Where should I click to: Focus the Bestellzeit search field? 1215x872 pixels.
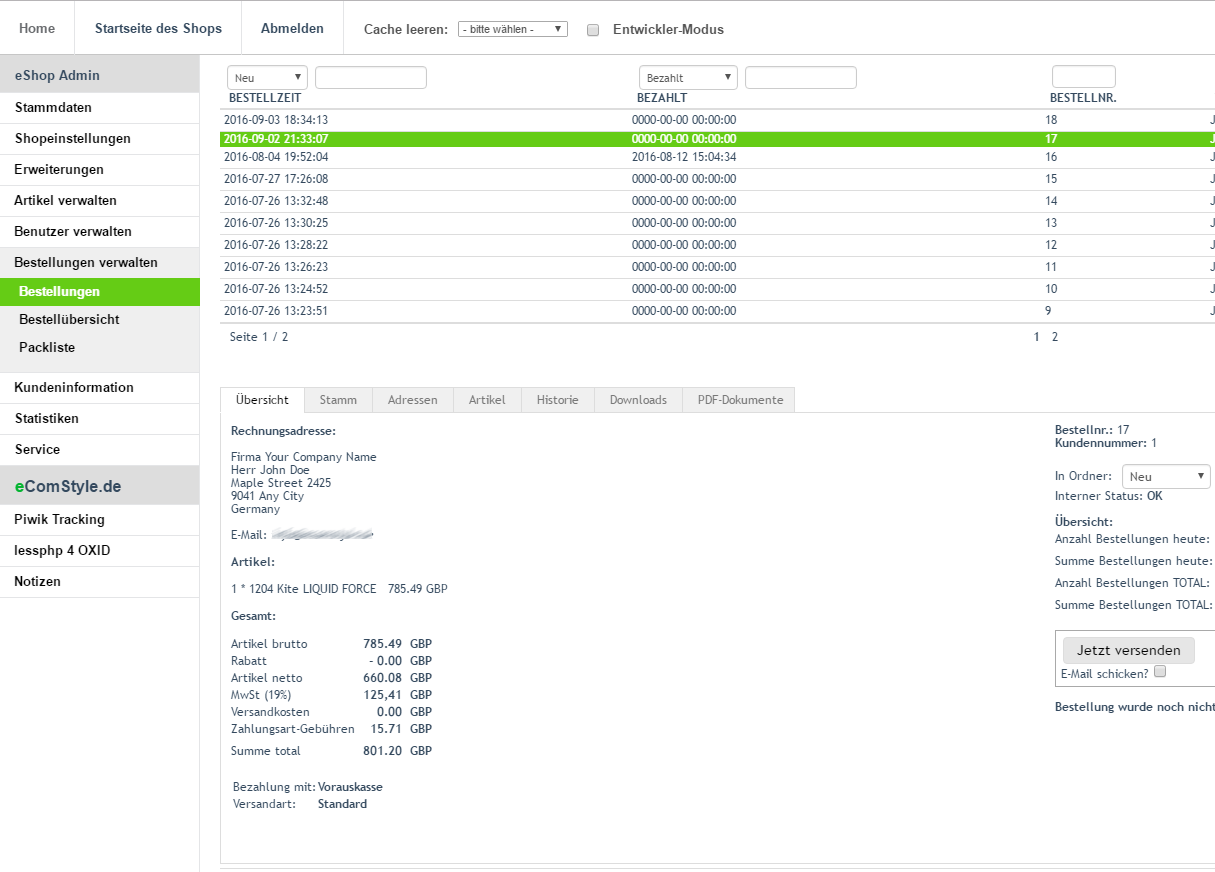click(x=371, y=77)
